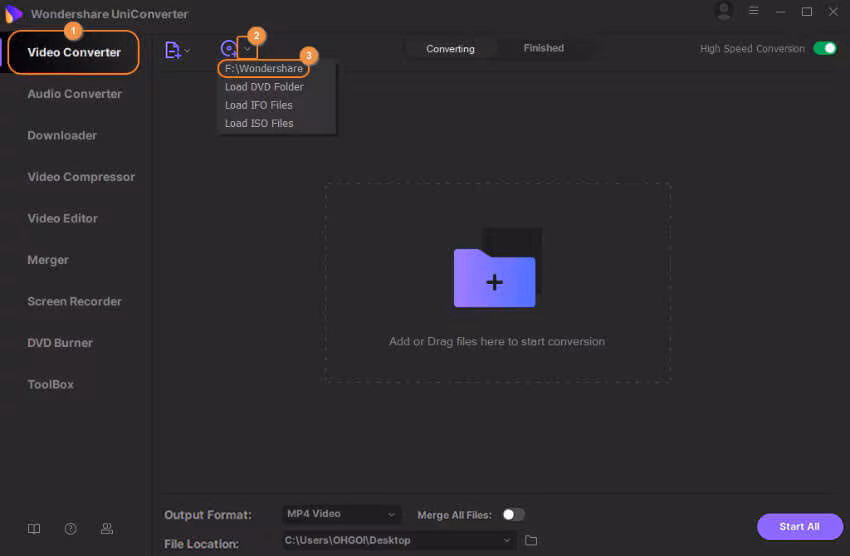Toggle High Speed Conversion switch
Viewport: 850px width, 556px height.
click(825, 48)
